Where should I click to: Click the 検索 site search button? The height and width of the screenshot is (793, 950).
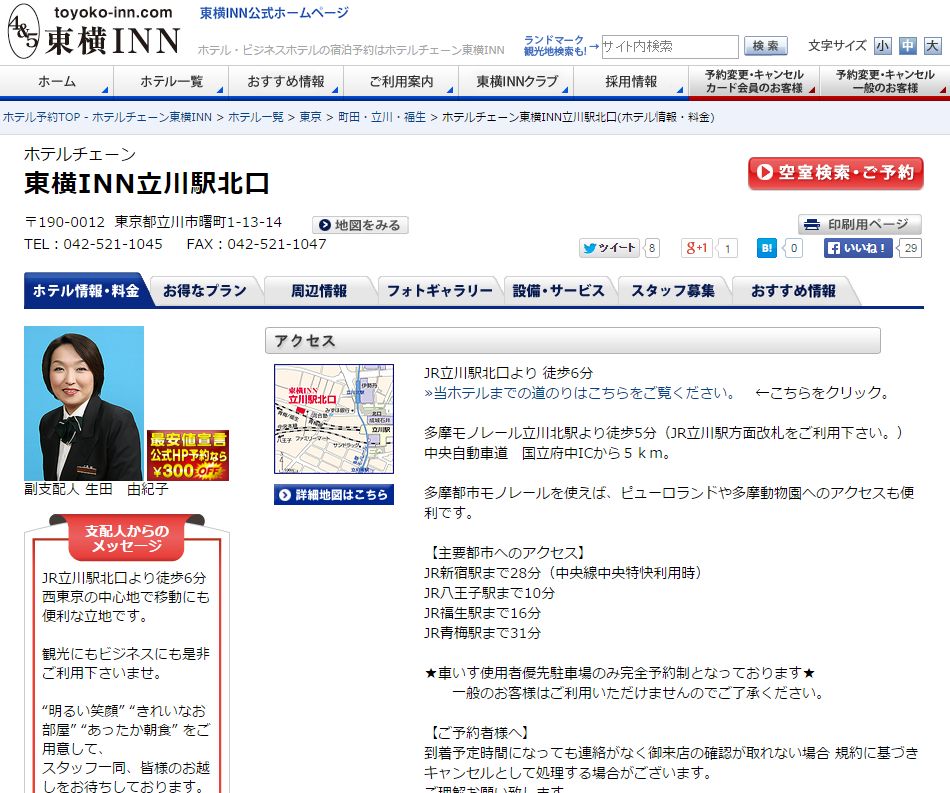tap(765, 46)
